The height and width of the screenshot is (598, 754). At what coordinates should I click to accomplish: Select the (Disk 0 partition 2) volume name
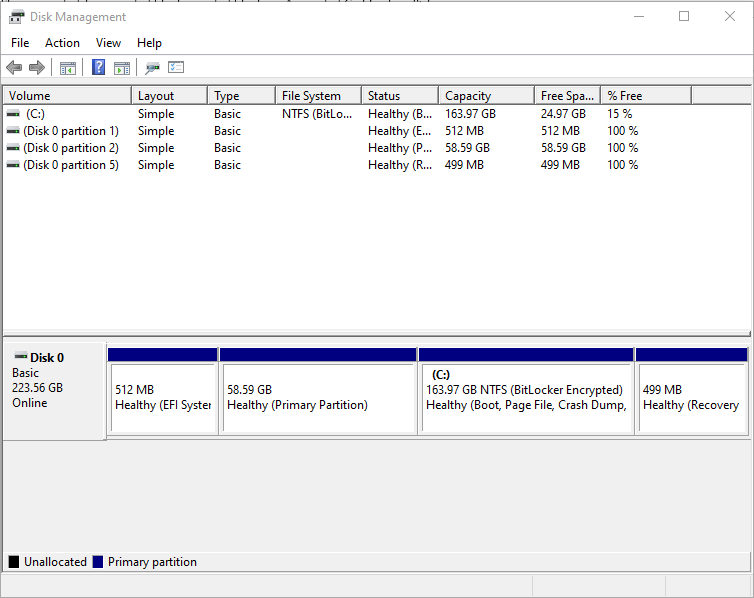click(71, 148)
